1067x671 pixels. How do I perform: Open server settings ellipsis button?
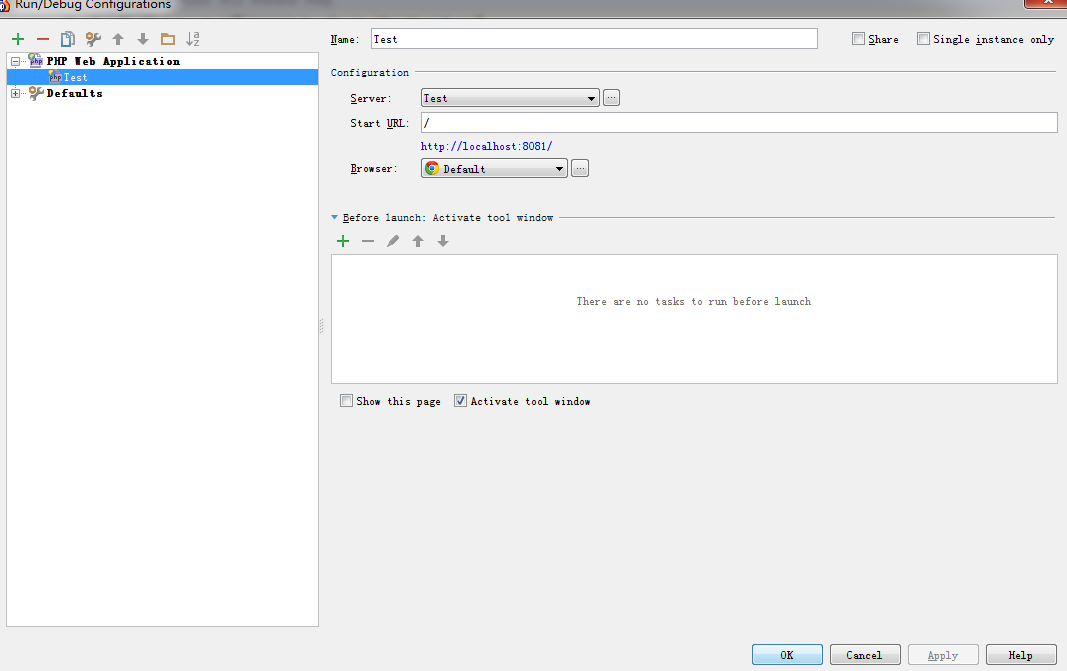(x=611, y=98)
